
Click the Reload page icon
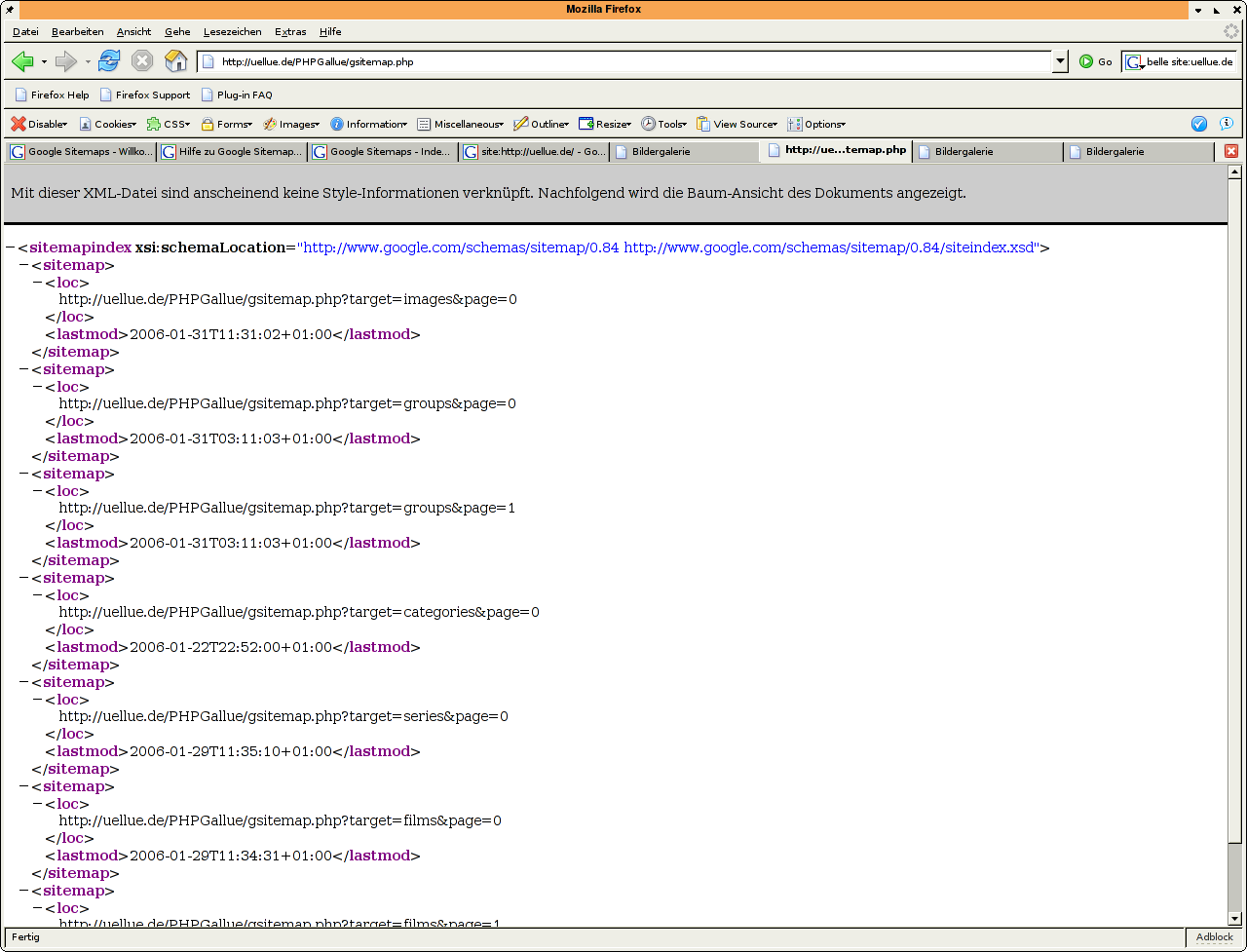point(109,61)
